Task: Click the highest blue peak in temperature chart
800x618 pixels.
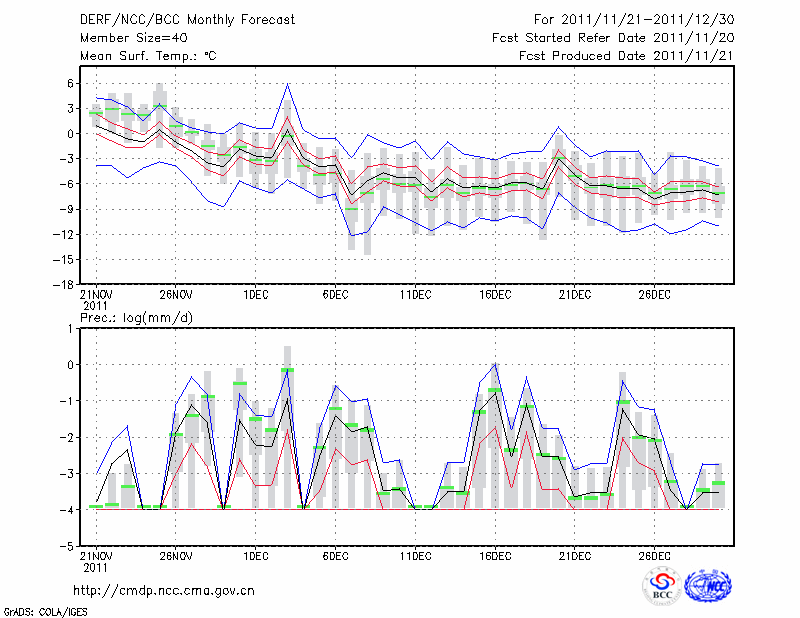Action: pyautogui.click(x=287, y=84)
